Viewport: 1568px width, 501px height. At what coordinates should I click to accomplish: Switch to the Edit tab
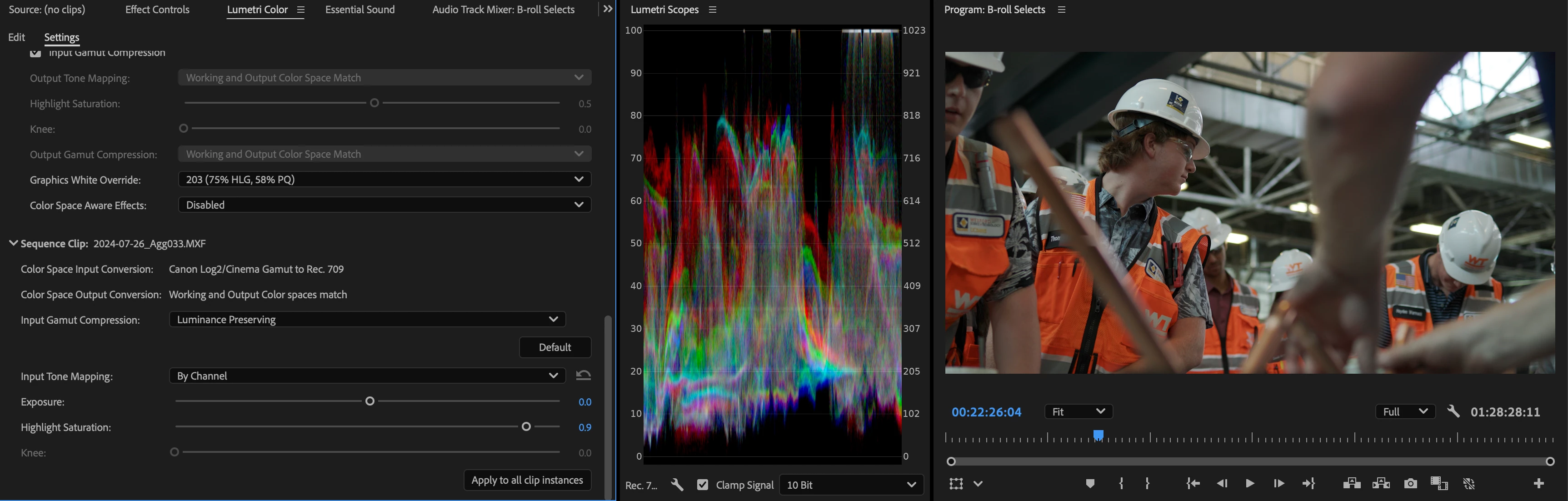(16, 37)
